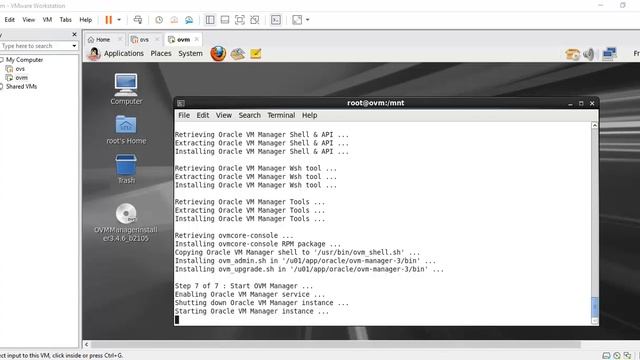Open the stretch display dropdown arrow

click(x=308, y=20)
